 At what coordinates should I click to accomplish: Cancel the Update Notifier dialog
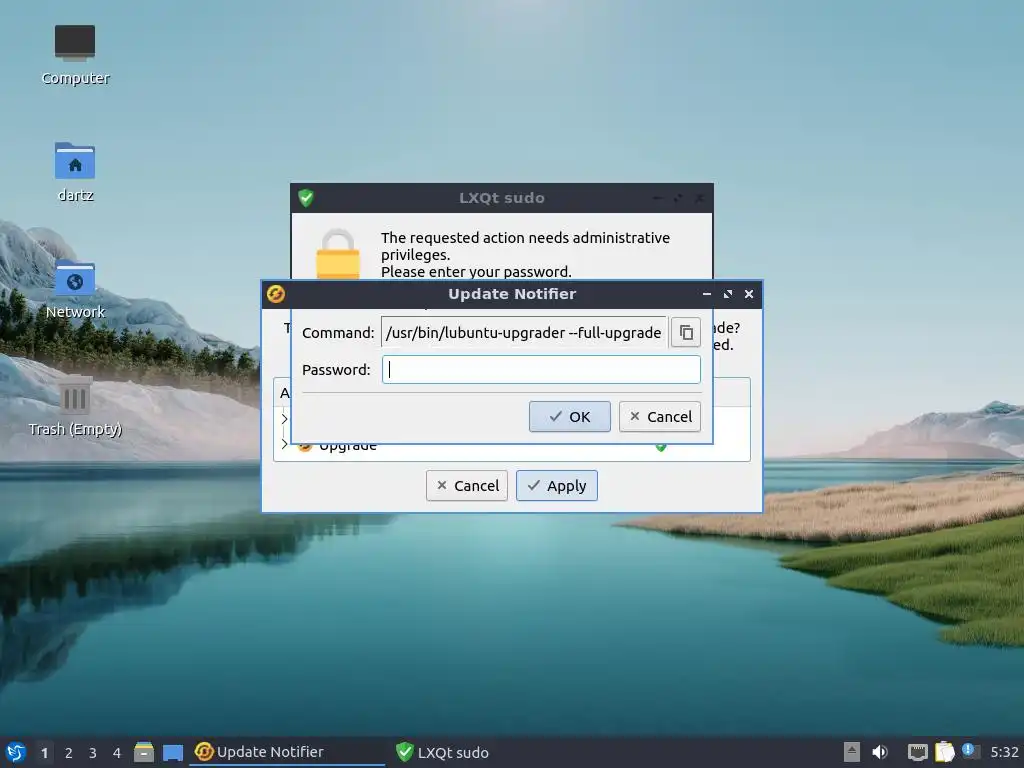coord(466,486)
